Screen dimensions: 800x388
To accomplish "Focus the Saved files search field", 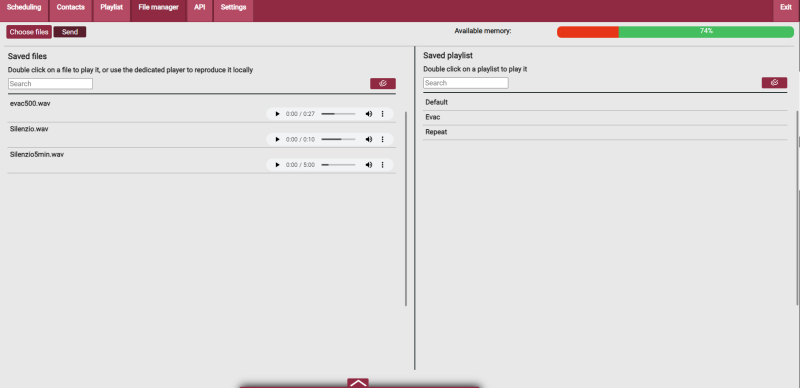I will coord(51,84).
